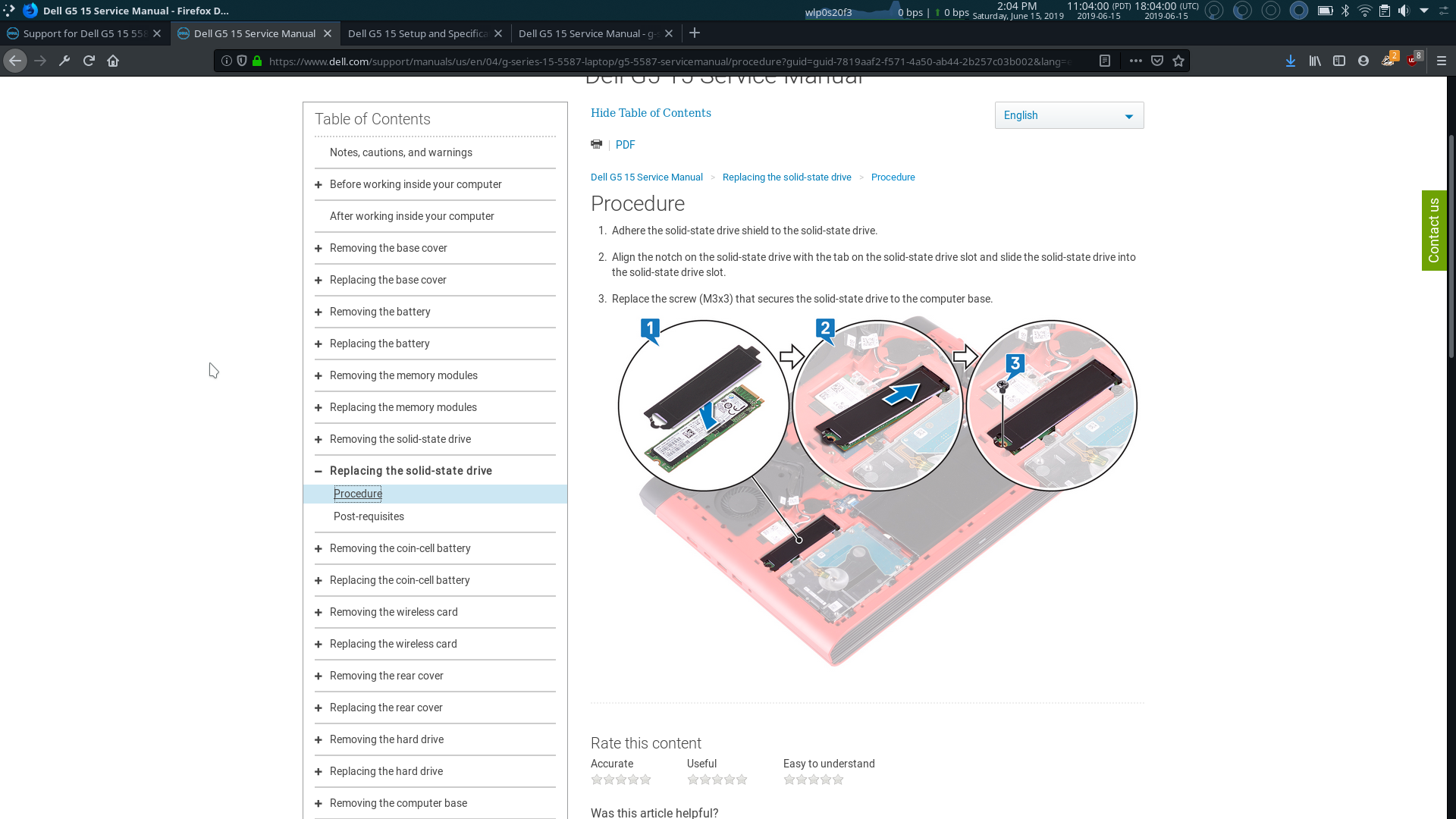The width and height of the screenshot is (1456, 819).
Task: Reload the current page
Action: [x=89, y=61]
